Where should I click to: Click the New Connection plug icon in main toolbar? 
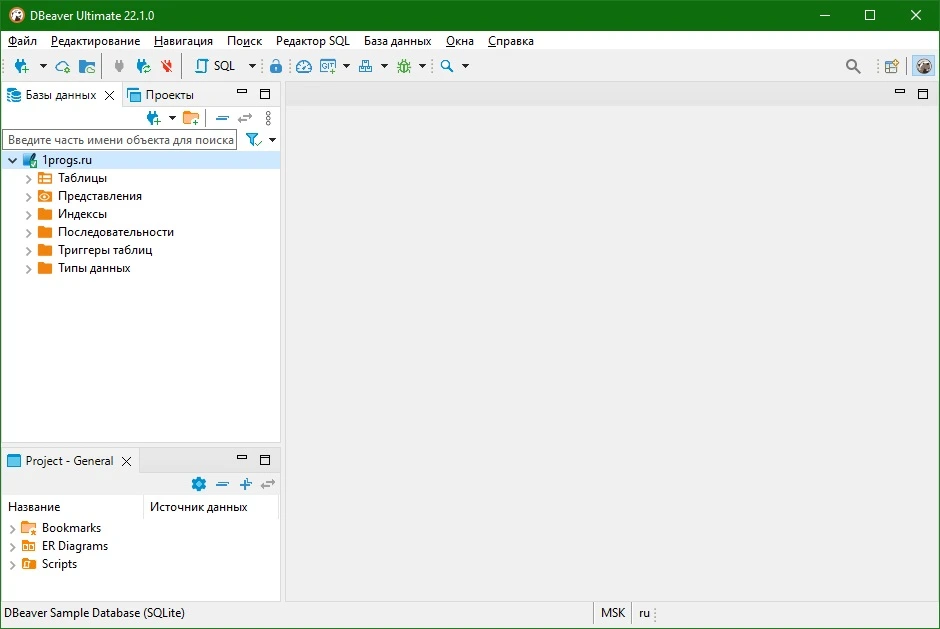(22, 66)
